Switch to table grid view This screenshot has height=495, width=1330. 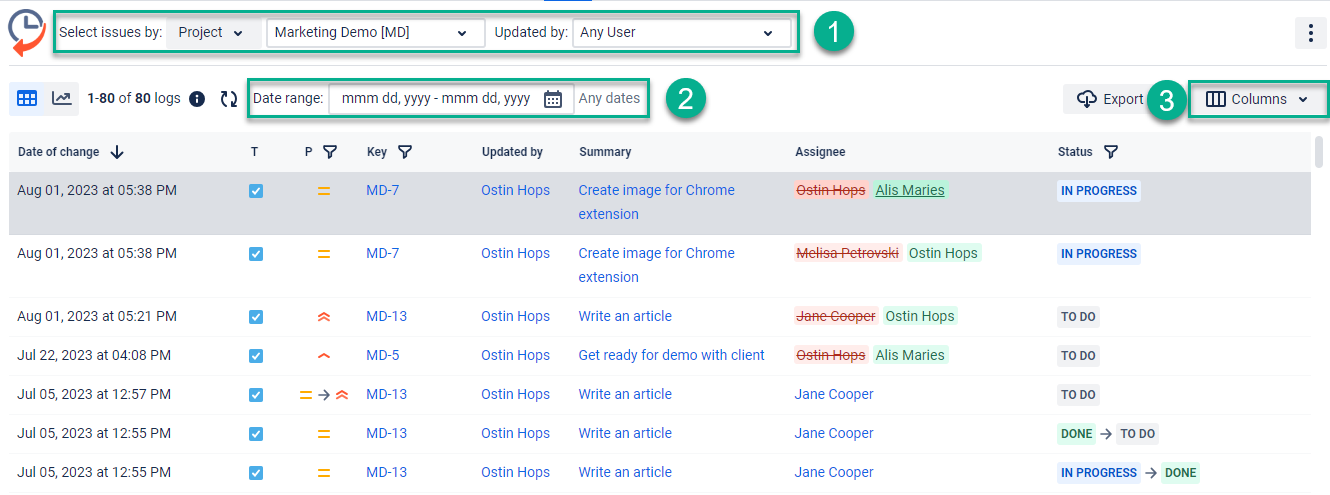coord(27,98)
